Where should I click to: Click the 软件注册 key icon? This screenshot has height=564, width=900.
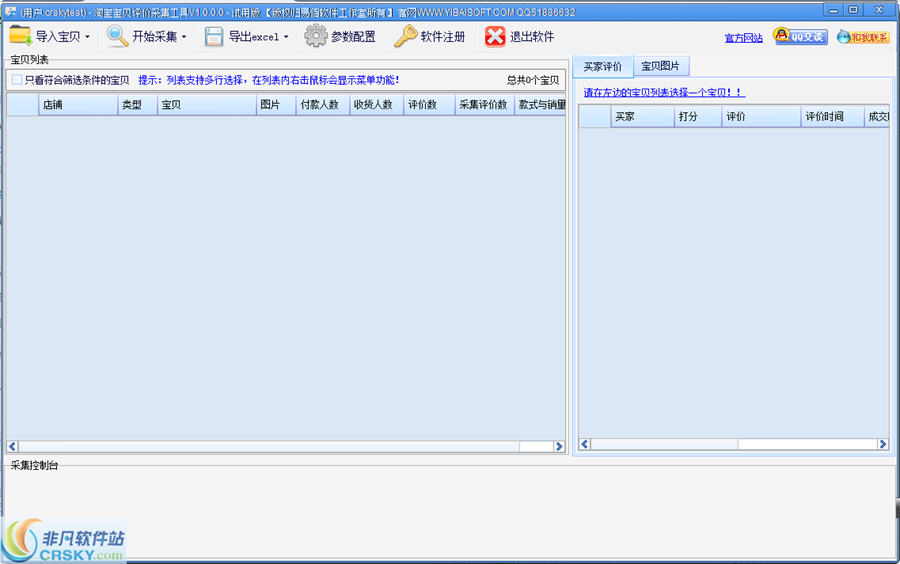405,36
